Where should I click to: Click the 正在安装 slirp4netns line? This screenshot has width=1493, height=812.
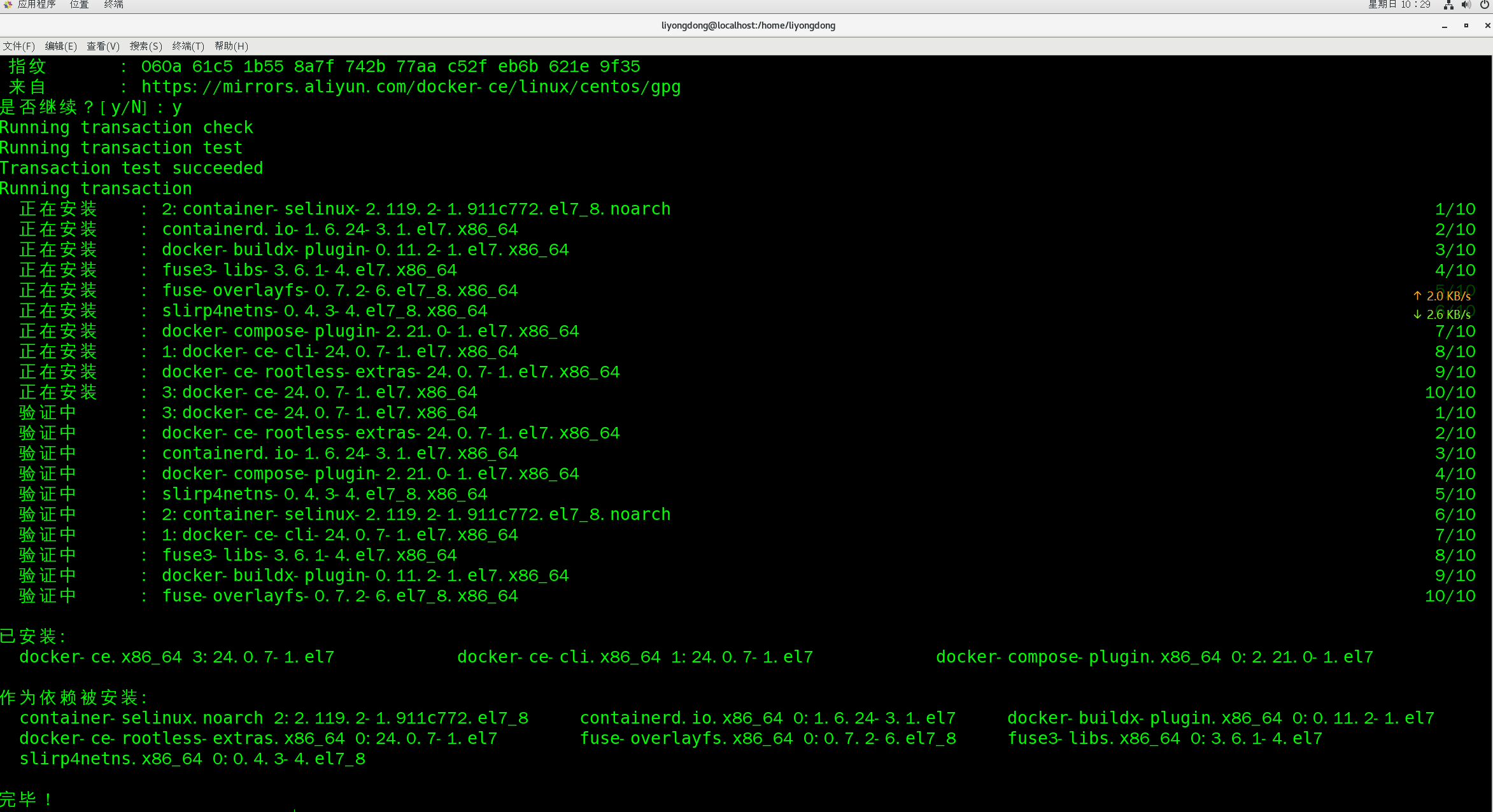tap(747, 311)
